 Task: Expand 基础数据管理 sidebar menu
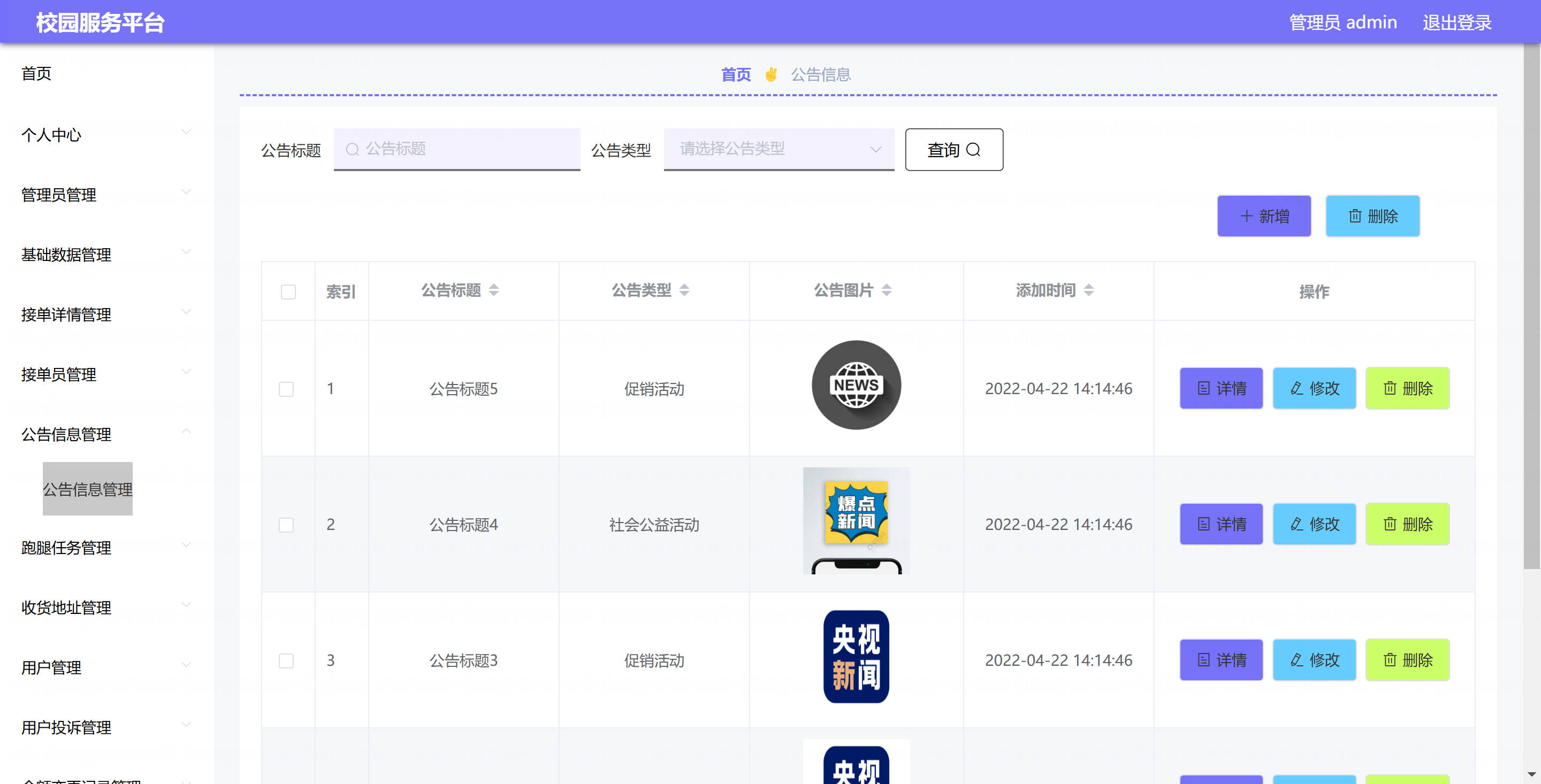pyautogui.click(x=107, y=254)
